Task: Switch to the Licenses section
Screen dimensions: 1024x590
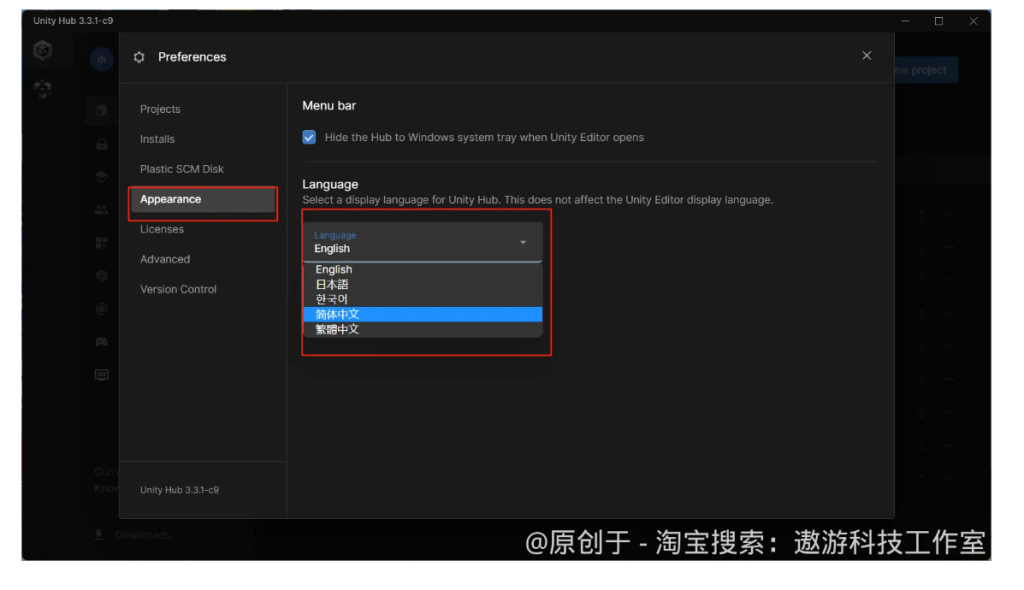Action: (161, 229)
